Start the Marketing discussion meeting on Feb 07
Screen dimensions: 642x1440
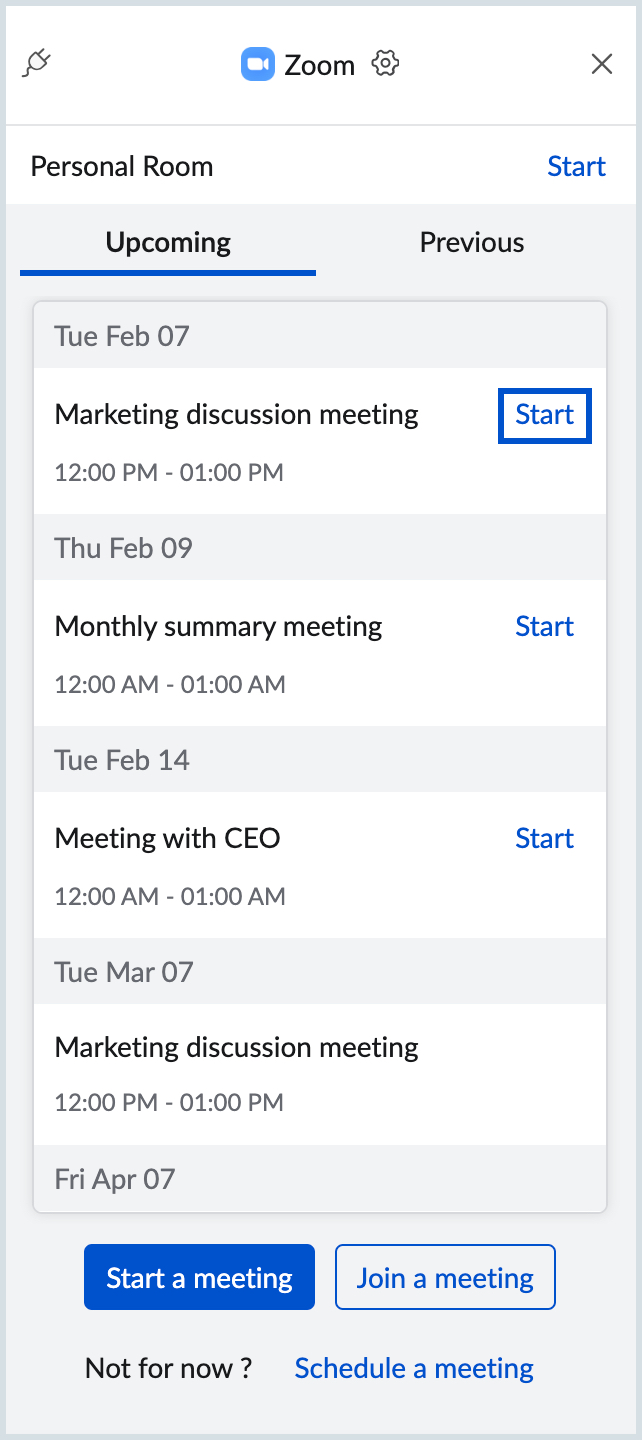pyautogui.click(x=544, y=414)
